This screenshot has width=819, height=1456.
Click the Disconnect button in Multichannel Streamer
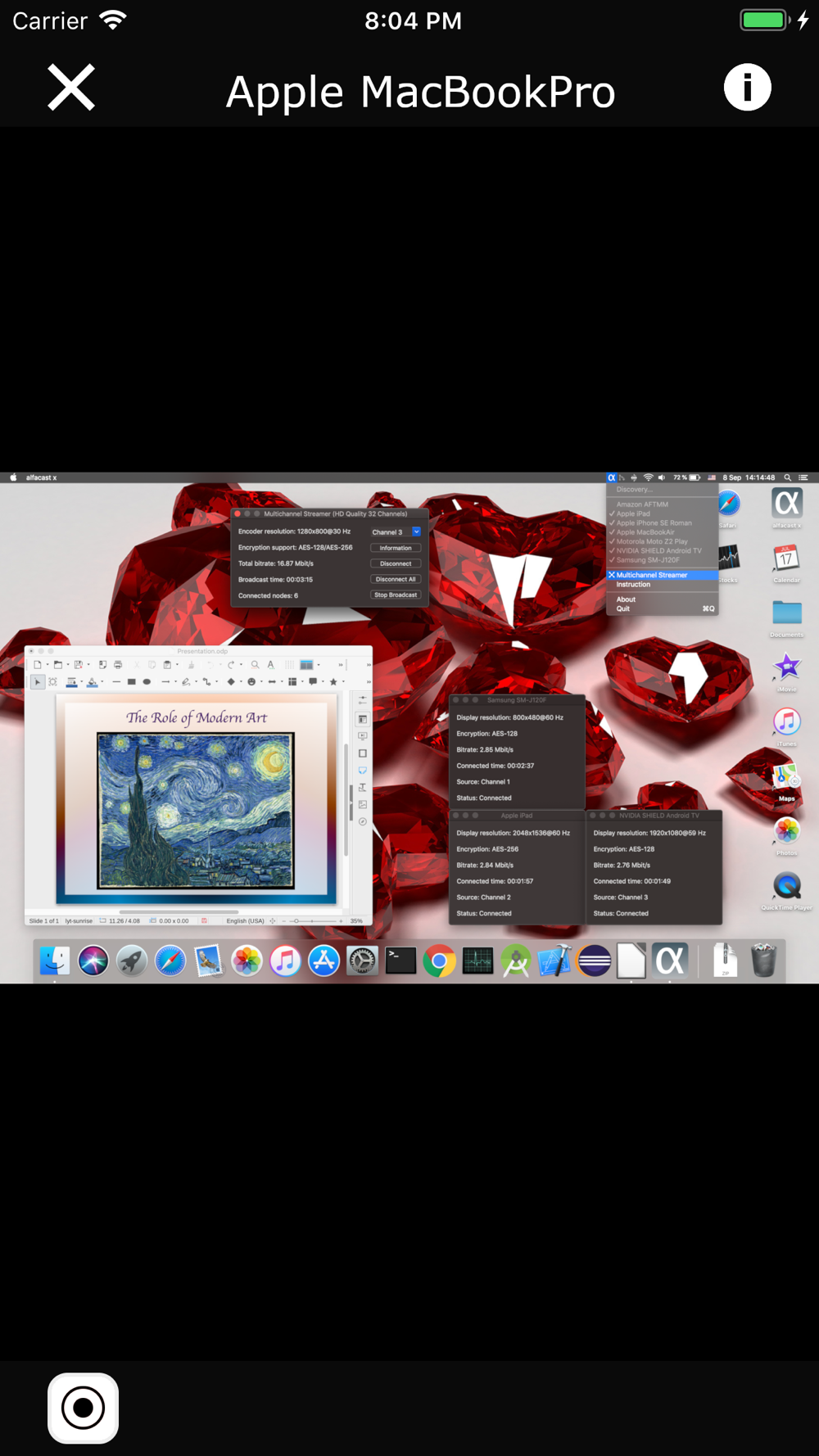(396, 563)
